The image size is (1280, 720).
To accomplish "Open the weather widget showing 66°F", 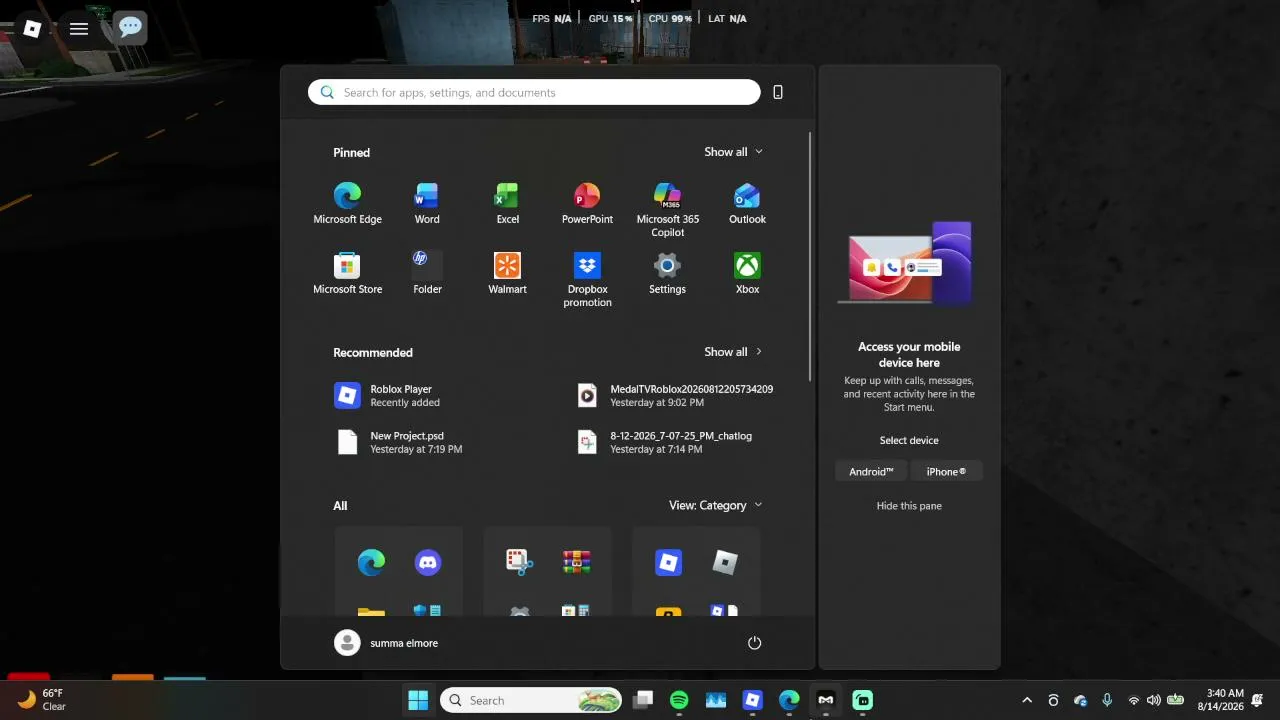I will point(41,700).
